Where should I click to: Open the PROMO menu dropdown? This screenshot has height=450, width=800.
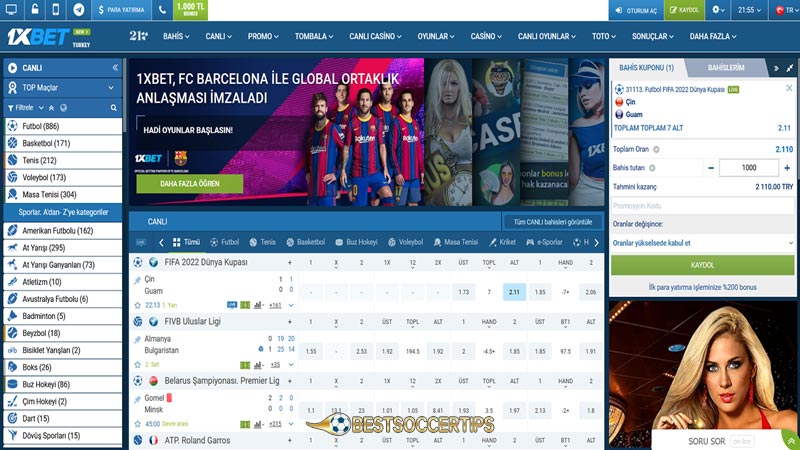coord(263,36)
